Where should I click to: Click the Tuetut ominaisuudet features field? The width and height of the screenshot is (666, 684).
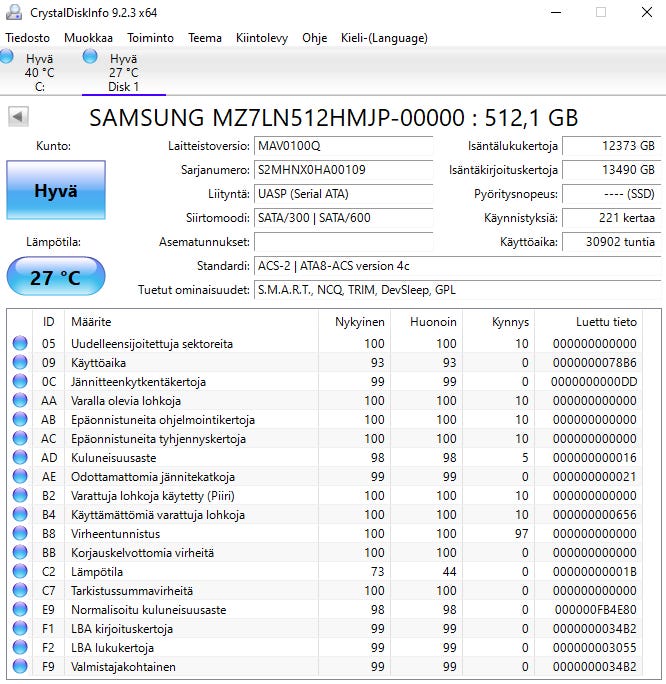coord(458,290)
